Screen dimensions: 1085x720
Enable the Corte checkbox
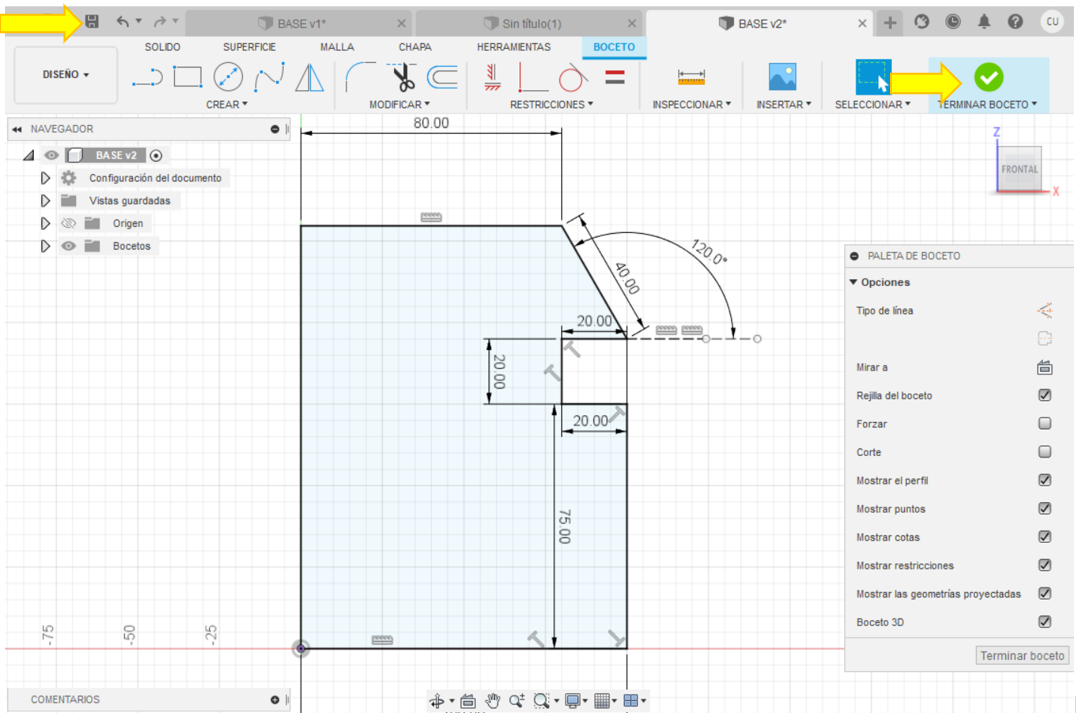(1045, 452)
